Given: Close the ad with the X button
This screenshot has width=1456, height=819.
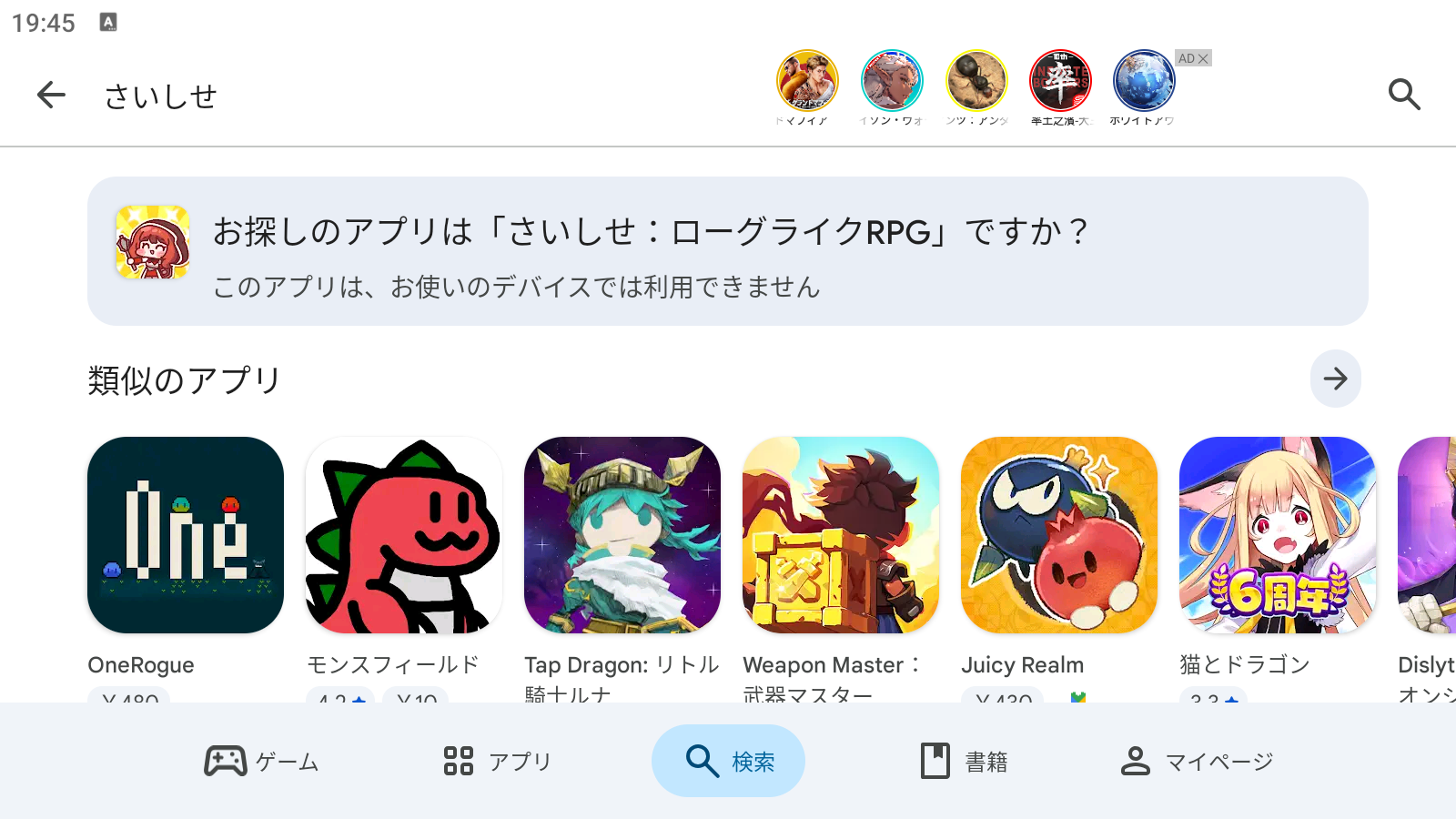Looking at the screenshot, I should coord(1203,58).
